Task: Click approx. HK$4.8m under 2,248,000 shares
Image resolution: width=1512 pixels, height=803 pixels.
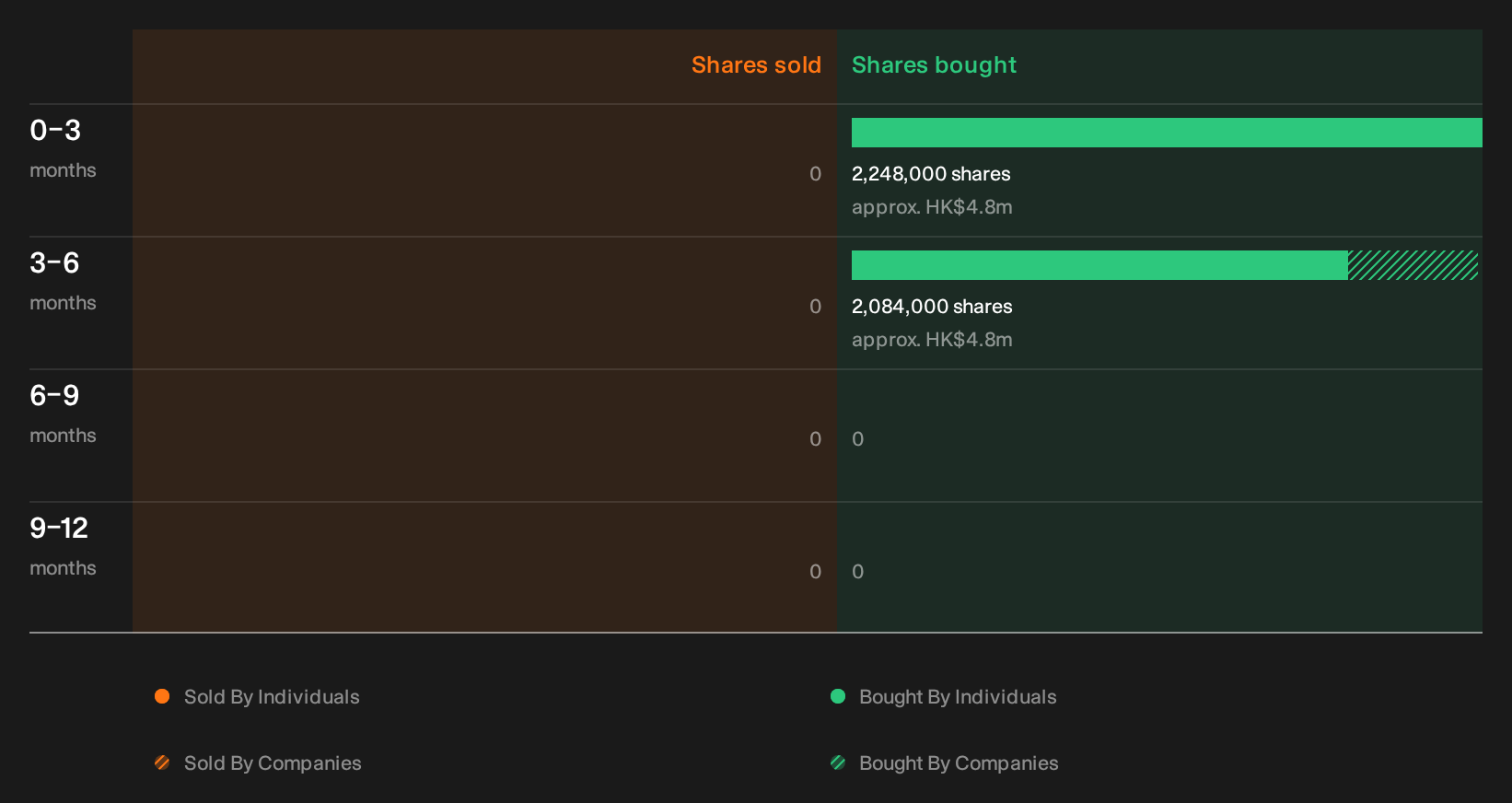Action: tap(932, 207)
